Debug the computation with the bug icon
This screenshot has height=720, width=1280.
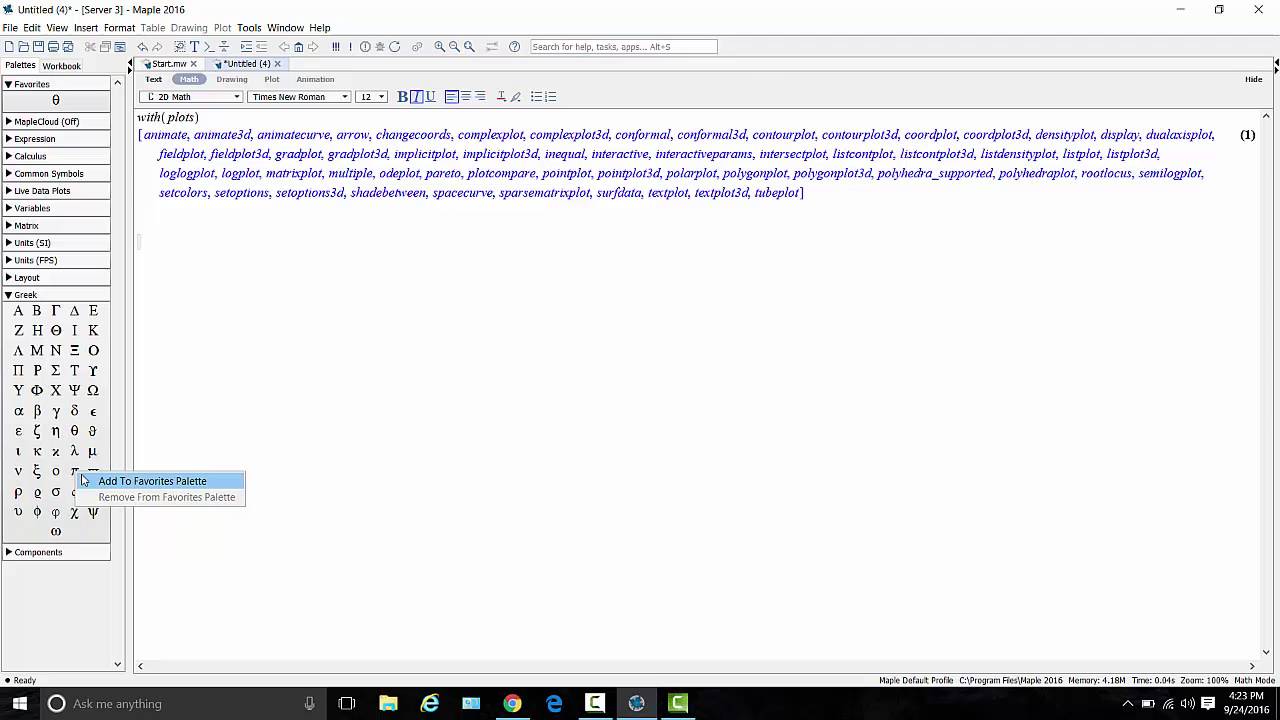(380, 47)
